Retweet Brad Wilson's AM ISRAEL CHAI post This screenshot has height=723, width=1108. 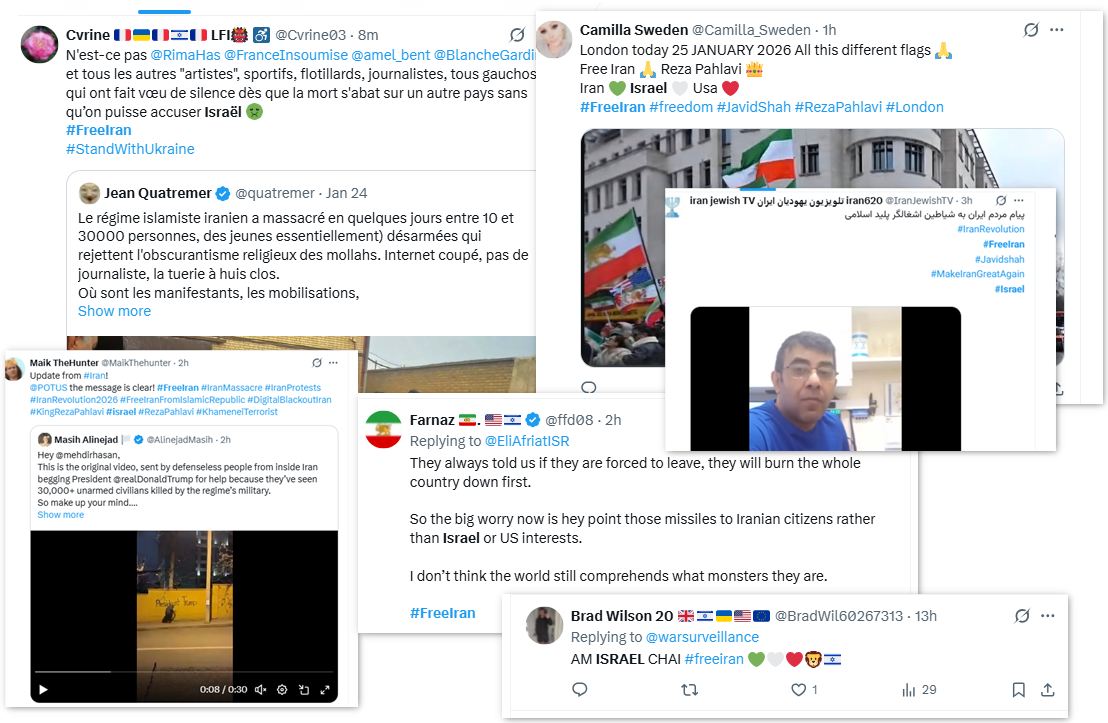click(690, 690)
